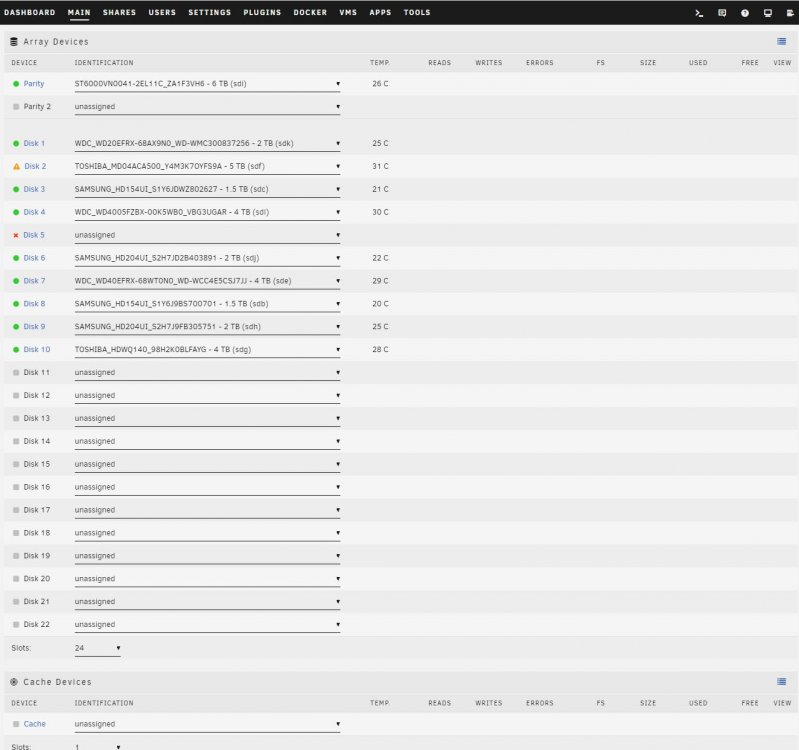Screen dimensions: 799x750
Task: Open the Disk 2 link
Action: pos(35,166)
